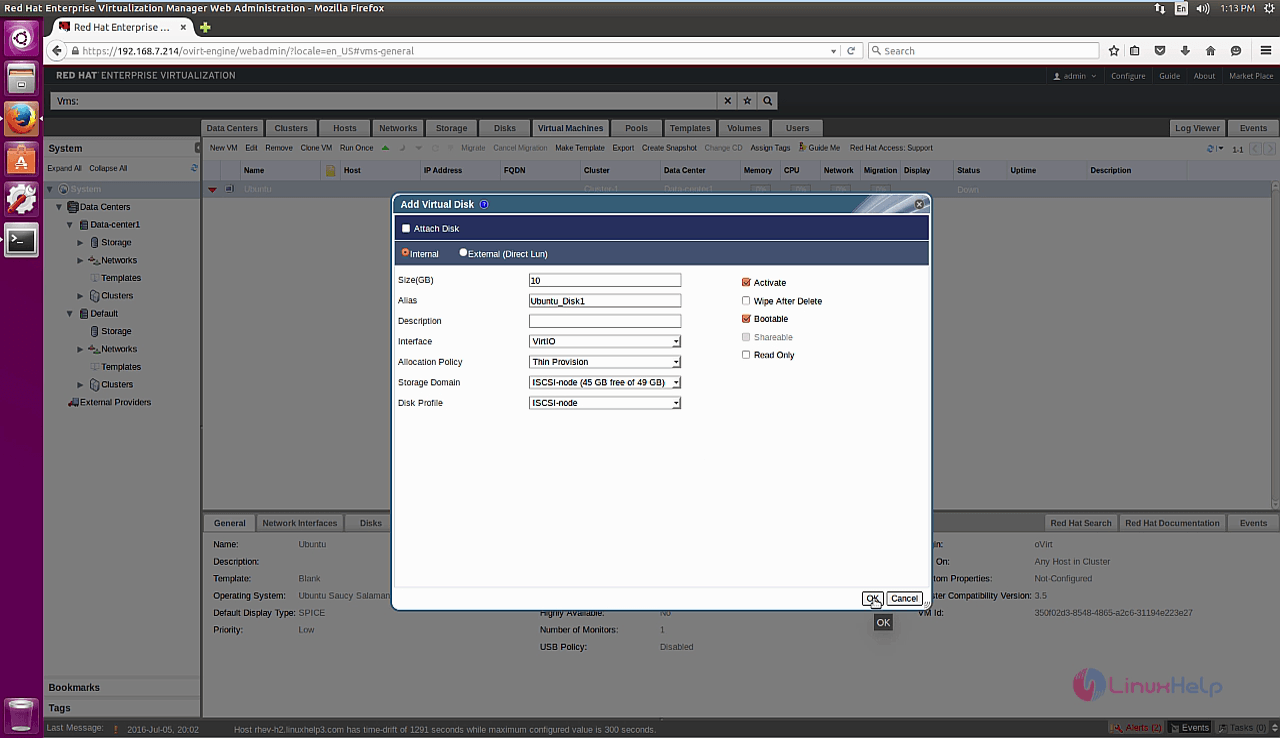Open the Storage Domain dropdown
The height and width of the screenshot is (738, 1280).
click(x=605, y=382)
